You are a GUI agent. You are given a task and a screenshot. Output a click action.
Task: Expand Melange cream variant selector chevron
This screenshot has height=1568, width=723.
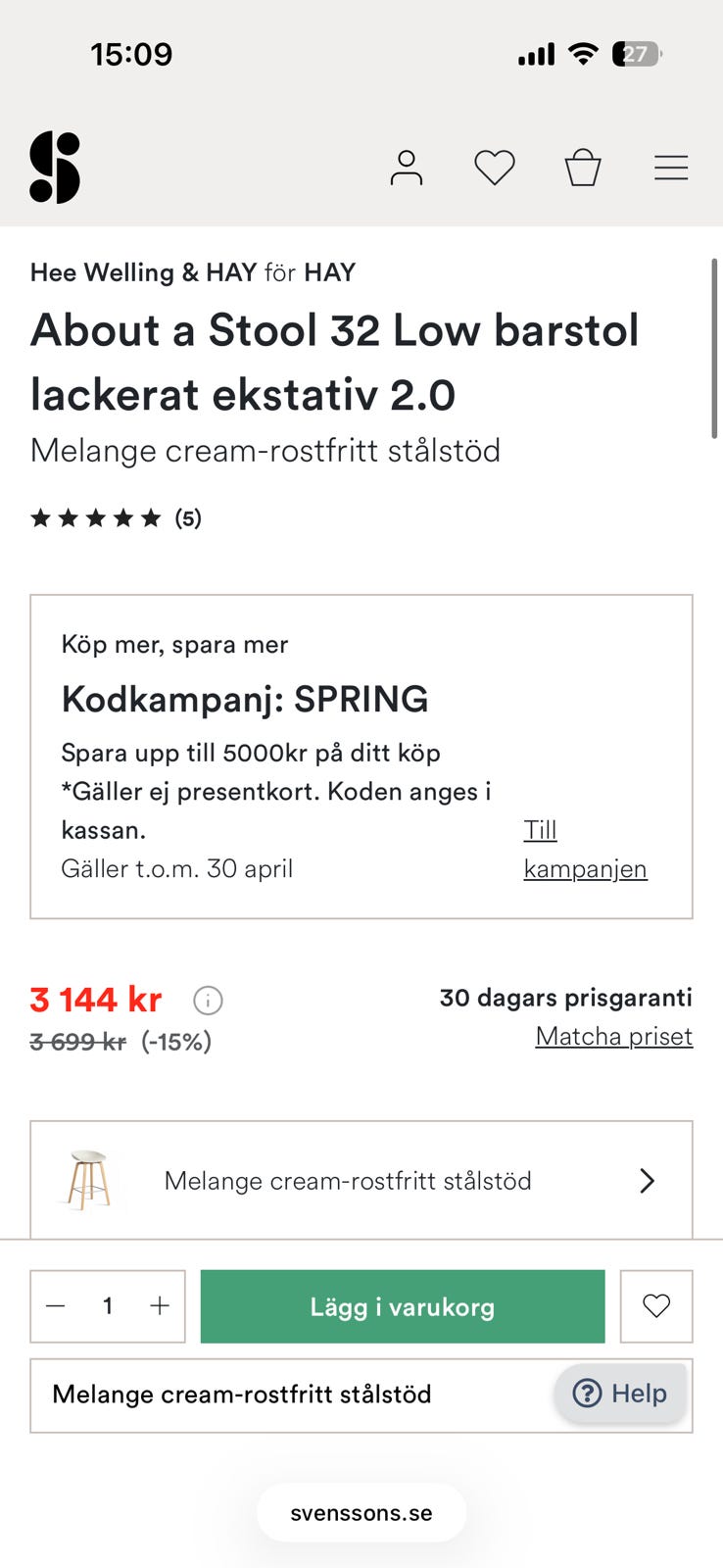(x=647, y=1181)
